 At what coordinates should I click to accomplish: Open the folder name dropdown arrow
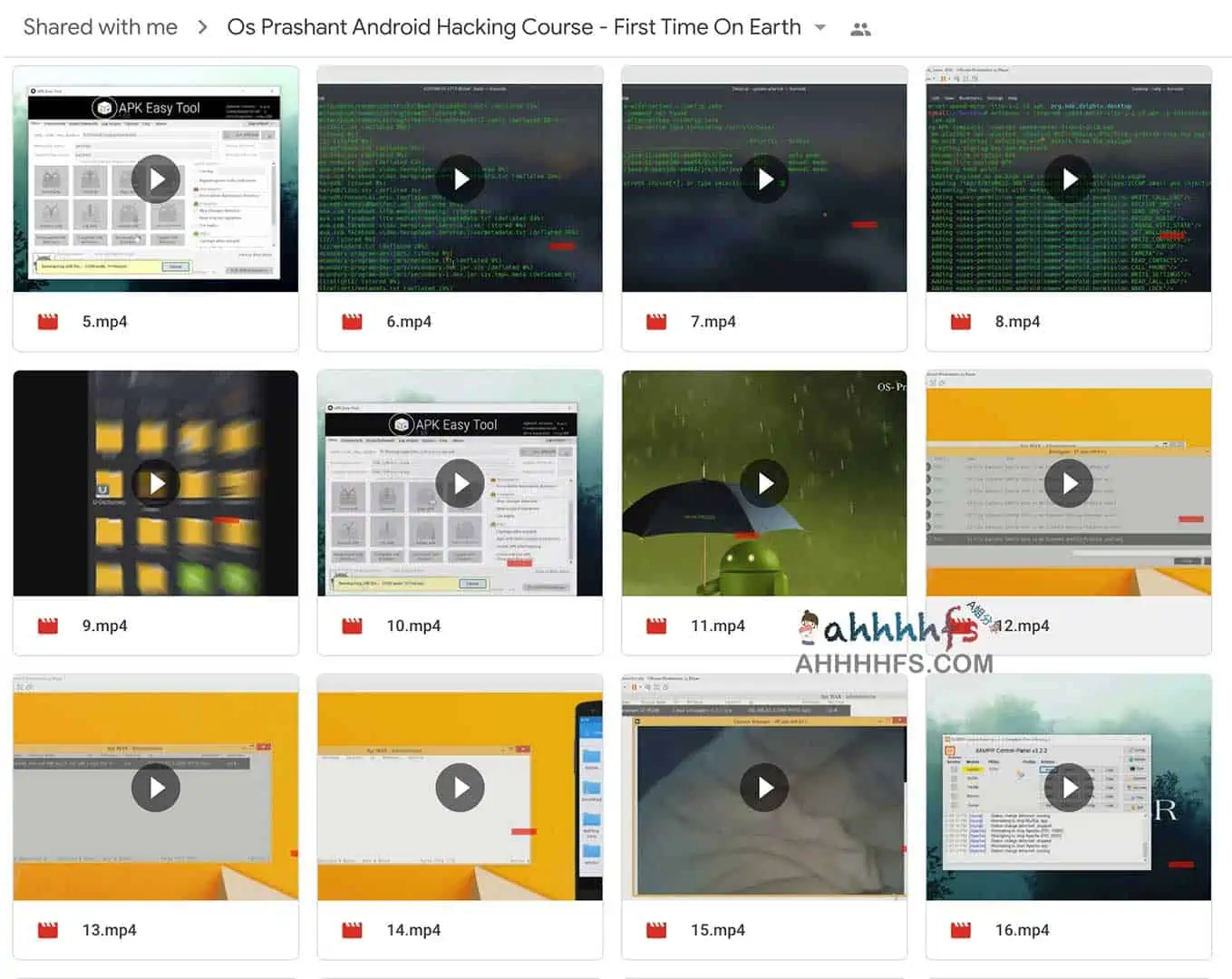tap(820, 27)
